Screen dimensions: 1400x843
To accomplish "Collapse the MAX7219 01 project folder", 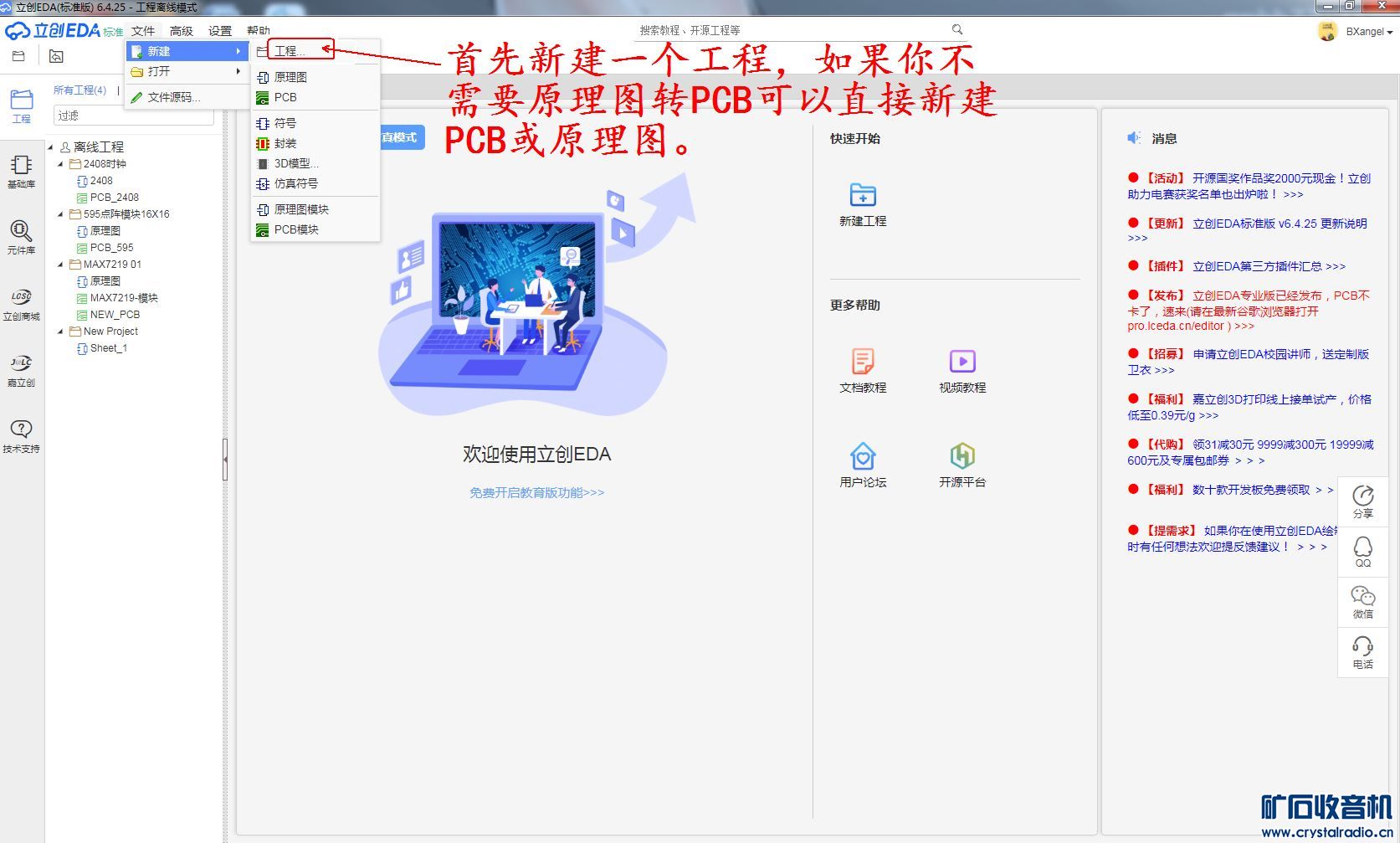I will pyautogui.click(x=60, y=265).
